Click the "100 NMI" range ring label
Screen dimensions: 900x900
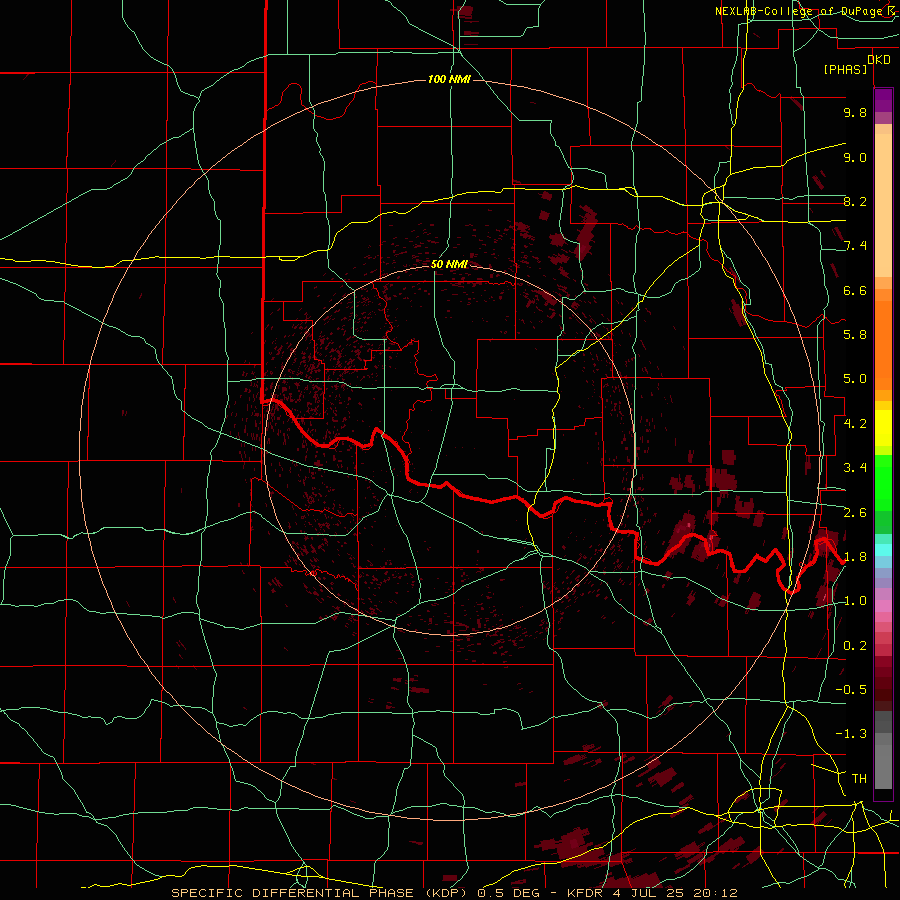pyautogui.click(x=449, y=79)
